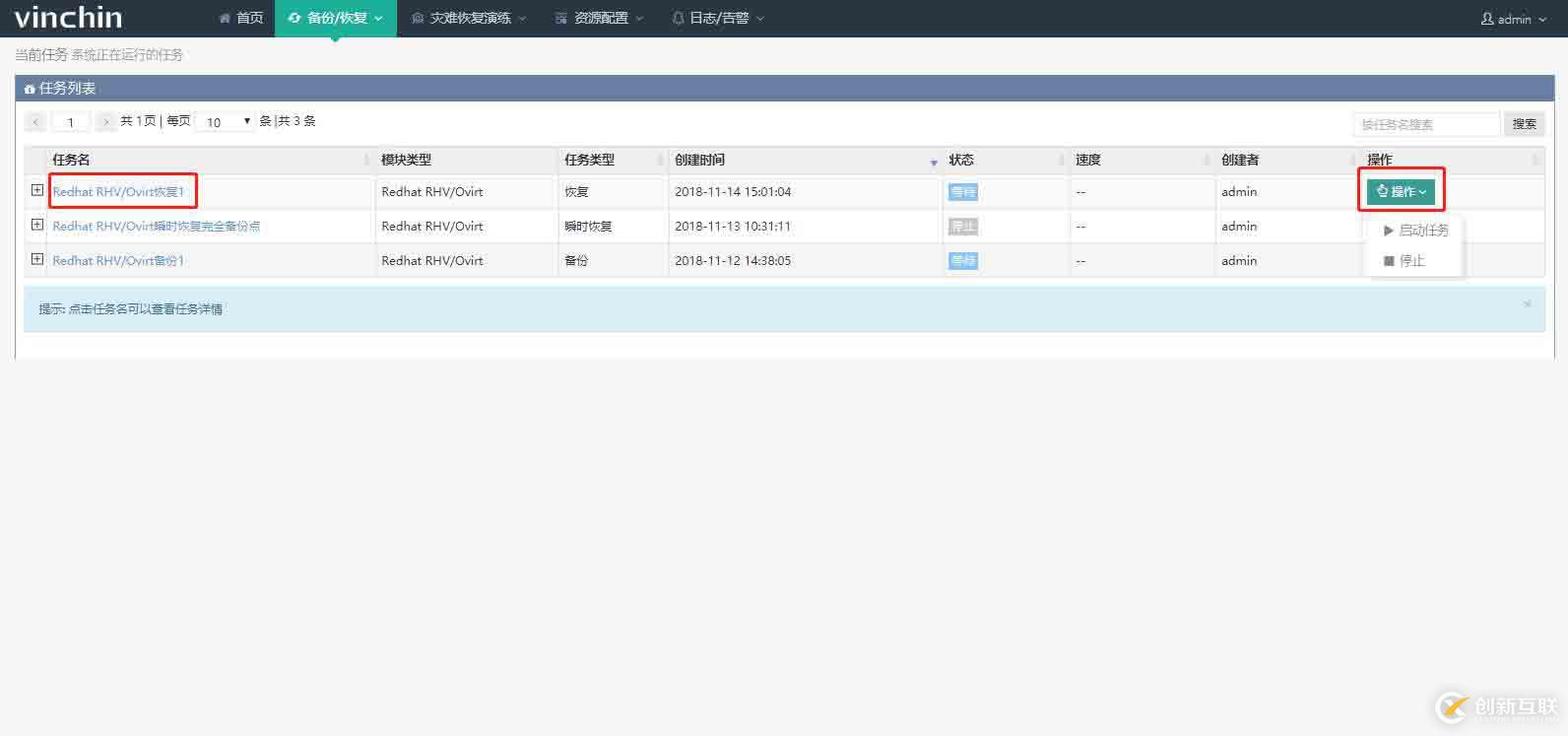Click the date 2018-11-13 10:31:11
Image resolution: width=1568 pixels, height=736 pixels.
click(x=733, y=227)
